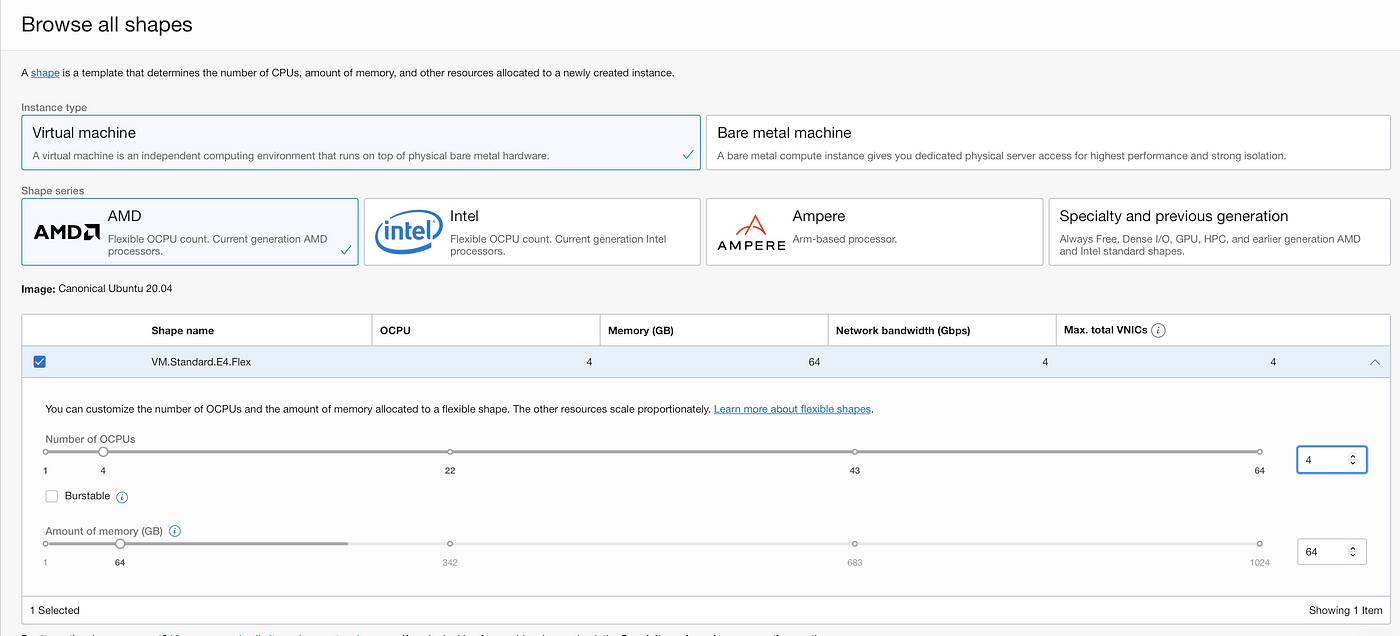Click the memory amount number field
The width and height of the screenshot is (1400, 636).
1332,552
